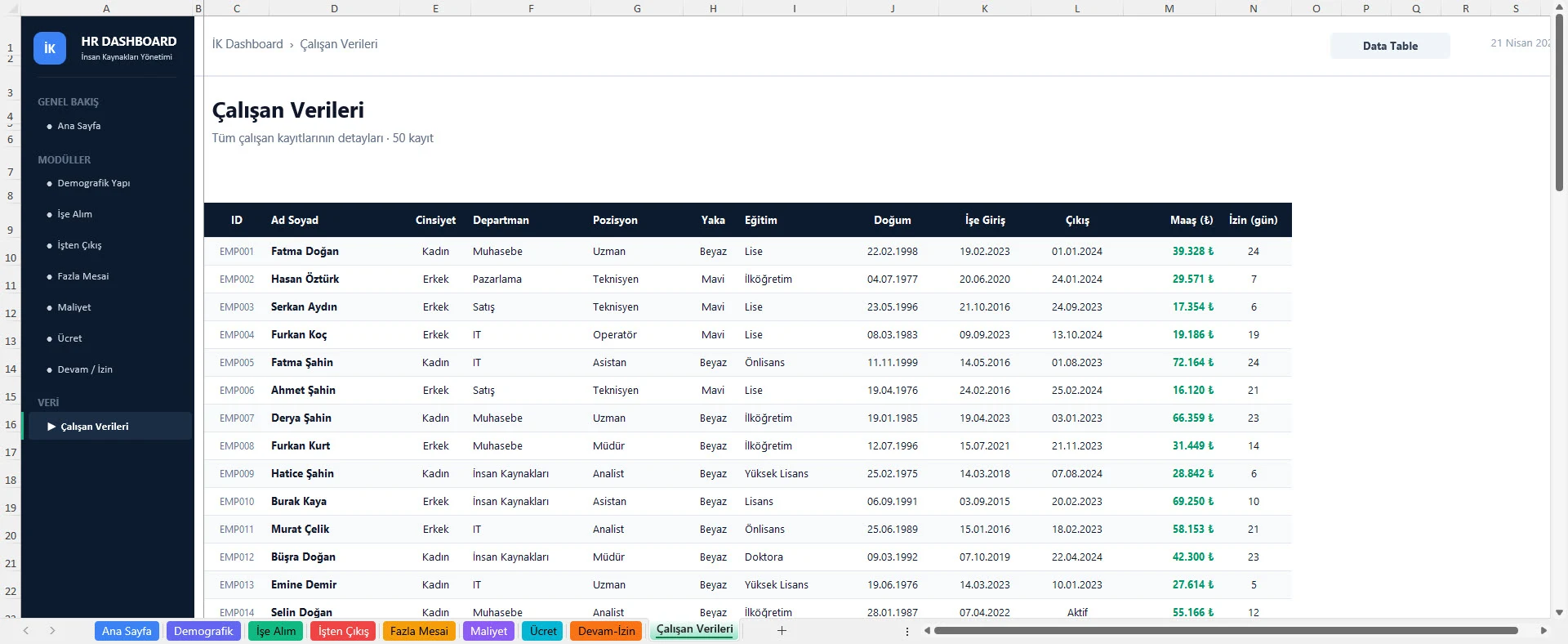Select salary cell 39.328 ₺
Viewport: 1568px width, 644px height.
point(1193,251)
